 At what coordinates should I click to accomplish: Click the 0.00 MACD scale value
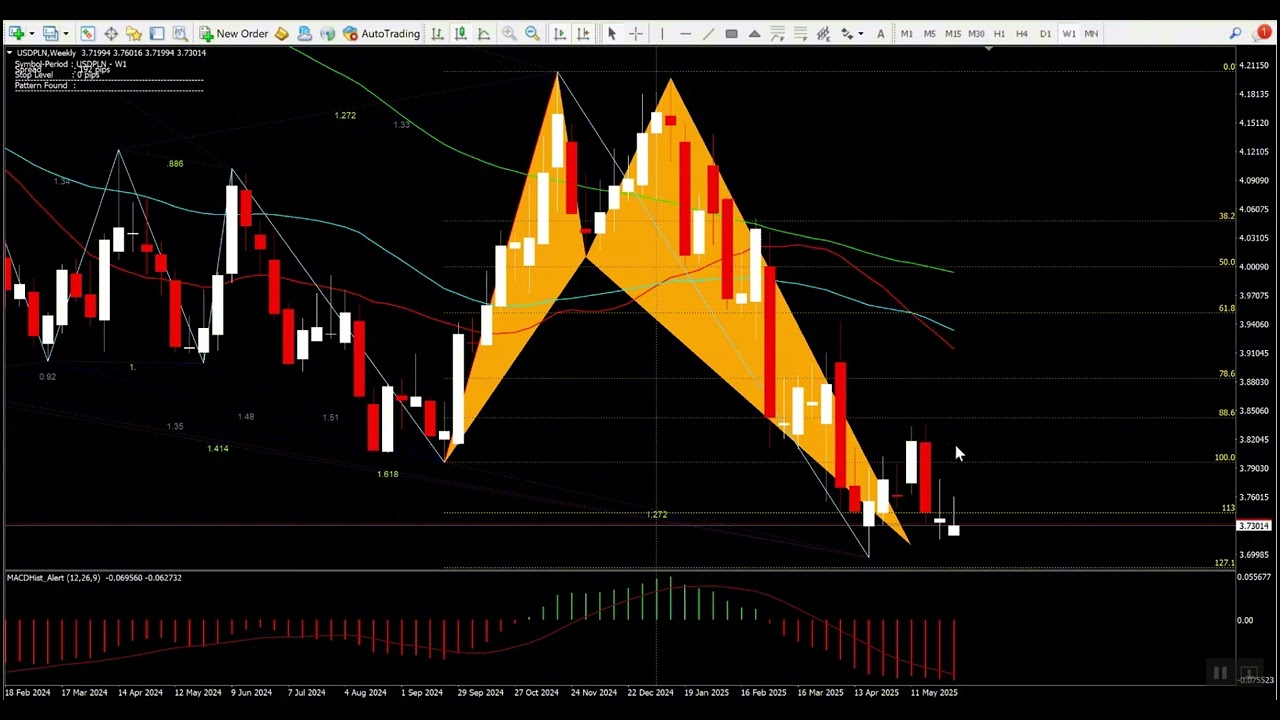[x=1245, y=620]
